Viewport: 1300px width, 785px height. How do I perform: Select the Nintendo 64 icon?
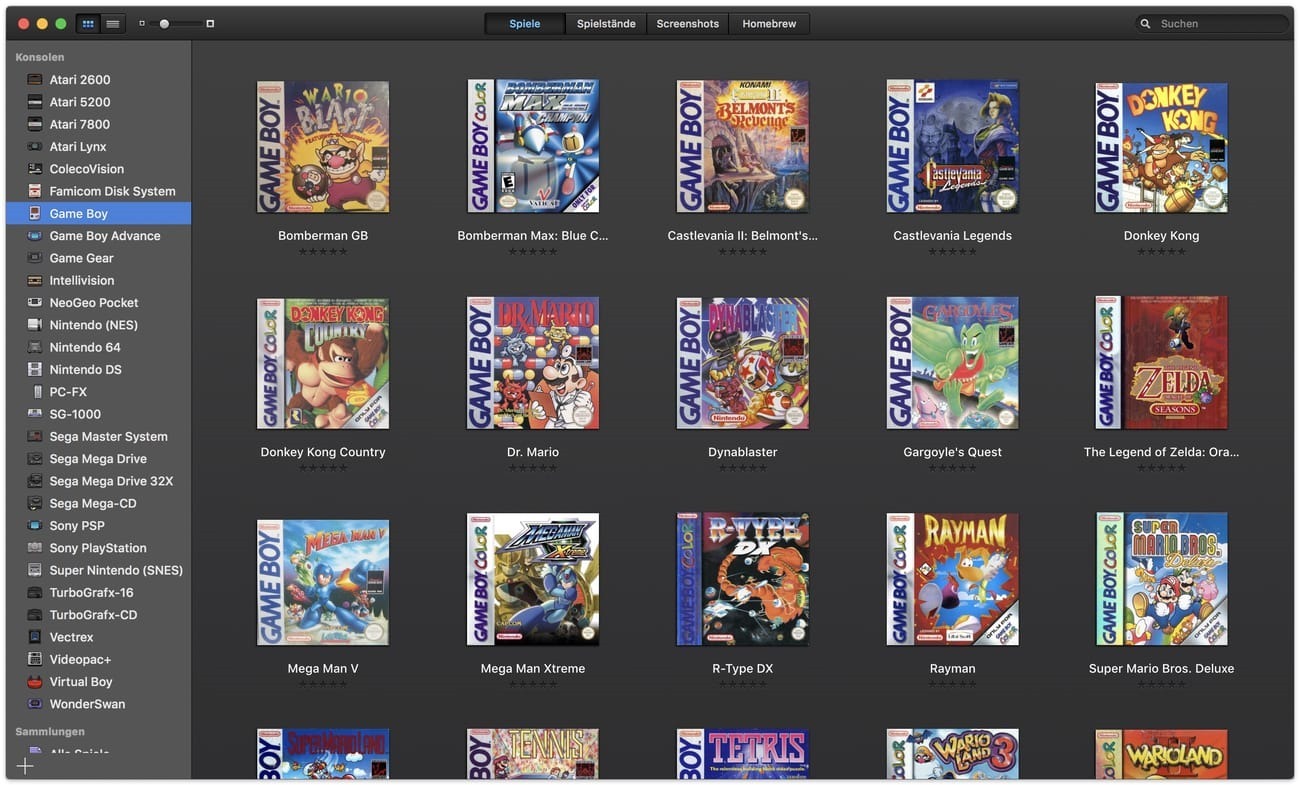35,347
